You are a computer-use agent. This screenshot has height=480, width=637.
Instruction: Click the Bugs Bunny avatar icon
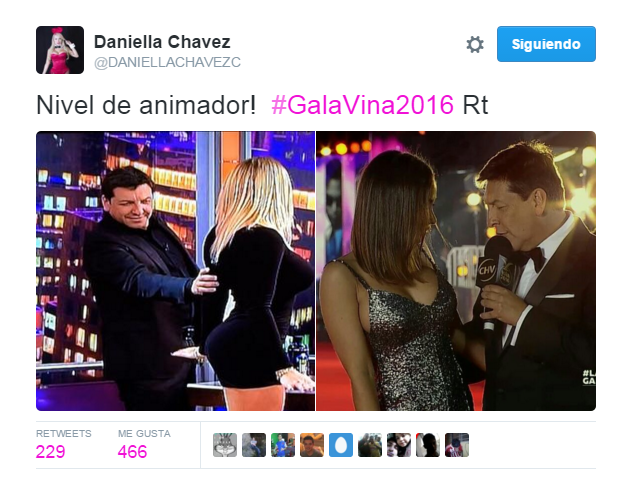point(225,445)
